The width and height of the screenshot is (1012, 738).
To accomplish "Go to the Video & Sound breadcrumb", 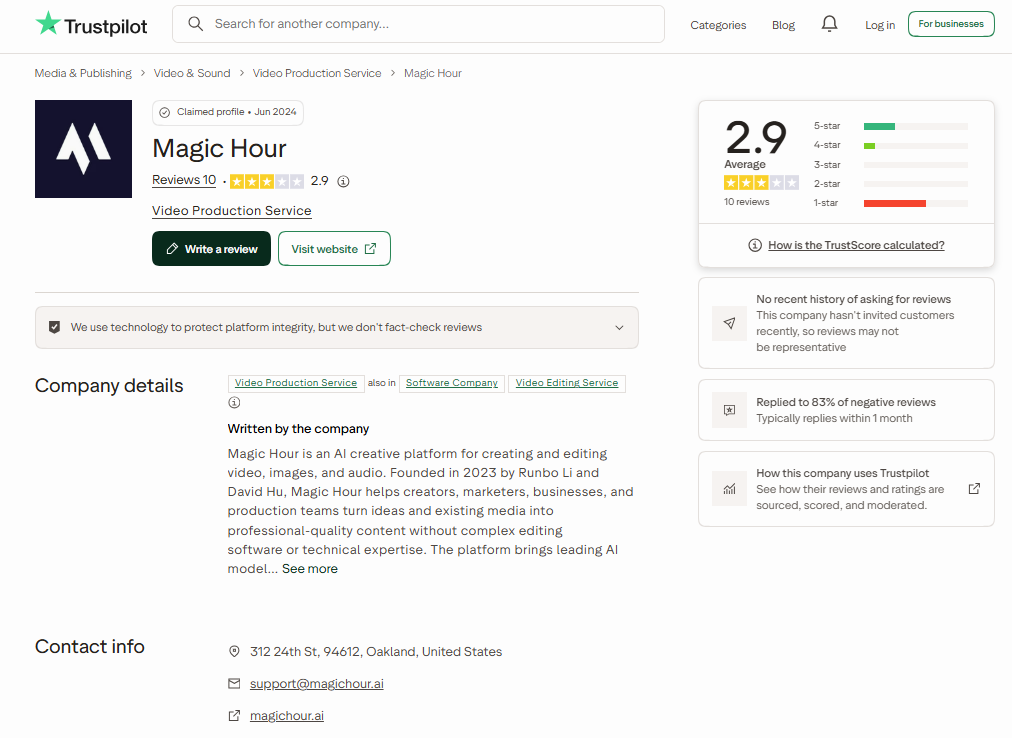I will [192, 73].
